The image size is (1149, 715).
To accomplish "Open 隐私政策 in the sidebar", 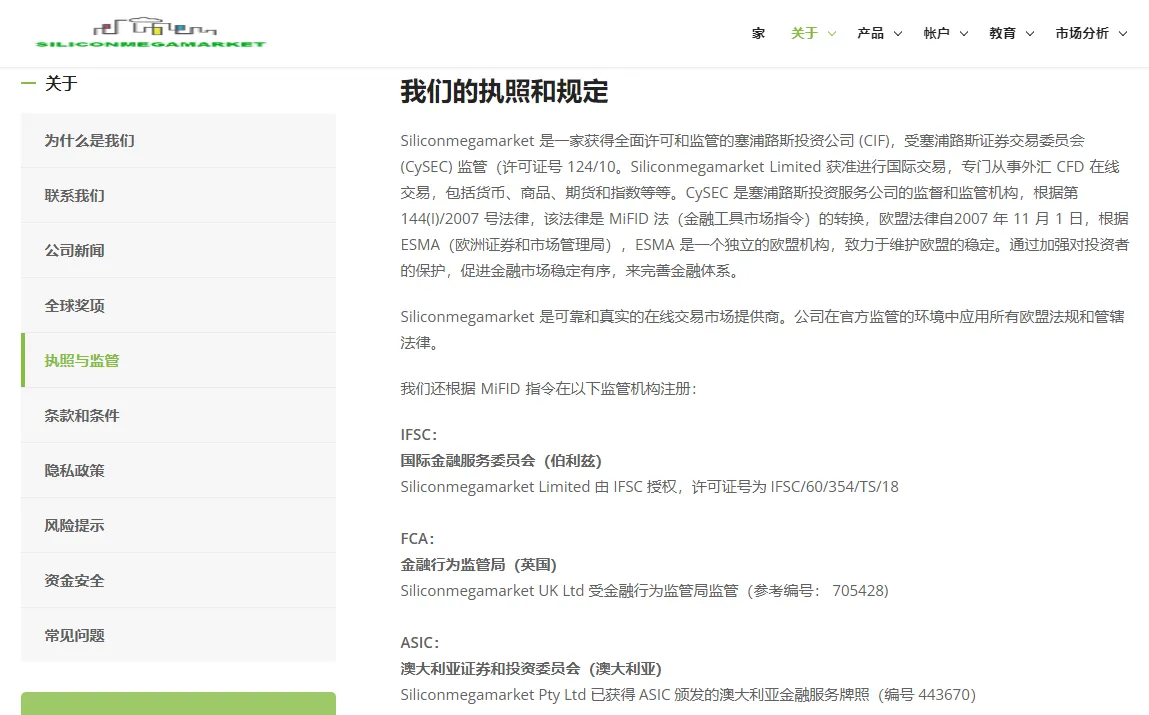I will 178,470.
